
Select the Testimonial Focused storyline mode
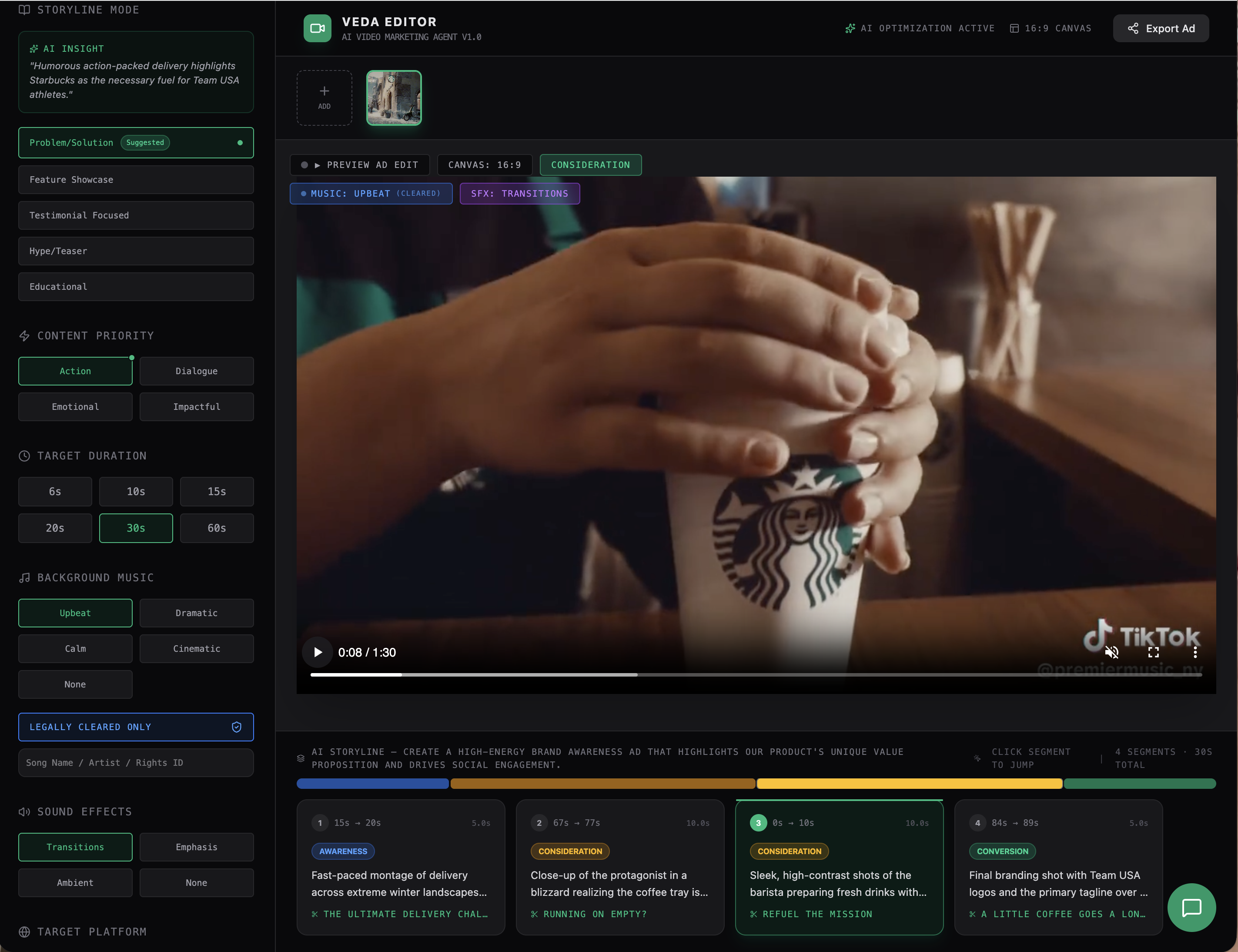click(x=136, y=215)
